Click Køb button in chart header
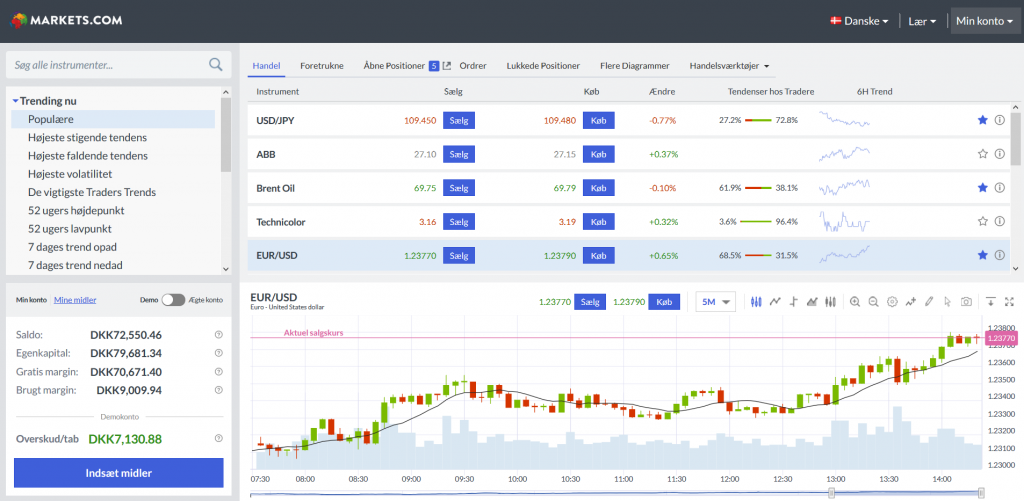 (x=664, y=302)
